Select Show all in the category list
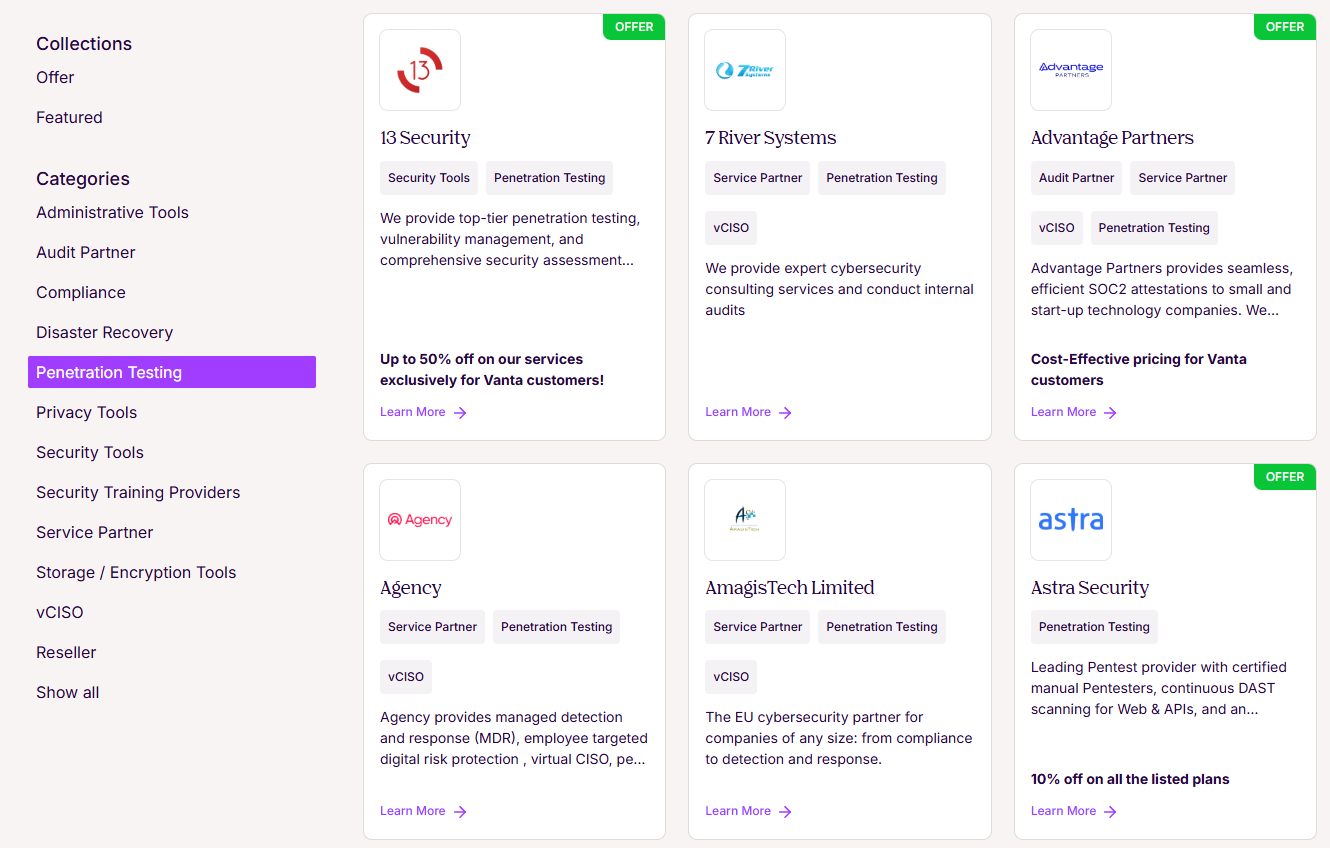This screenshot has height=848, width=1330. (x=67, y=692)
